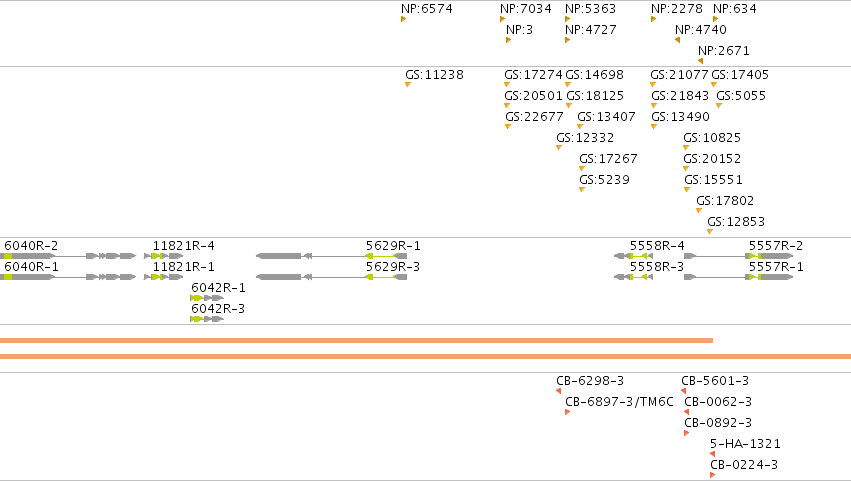Select the NP:4727 feature label
This screenshot has width=851, height=481.
pyautogui.click(x=590, y=30)
